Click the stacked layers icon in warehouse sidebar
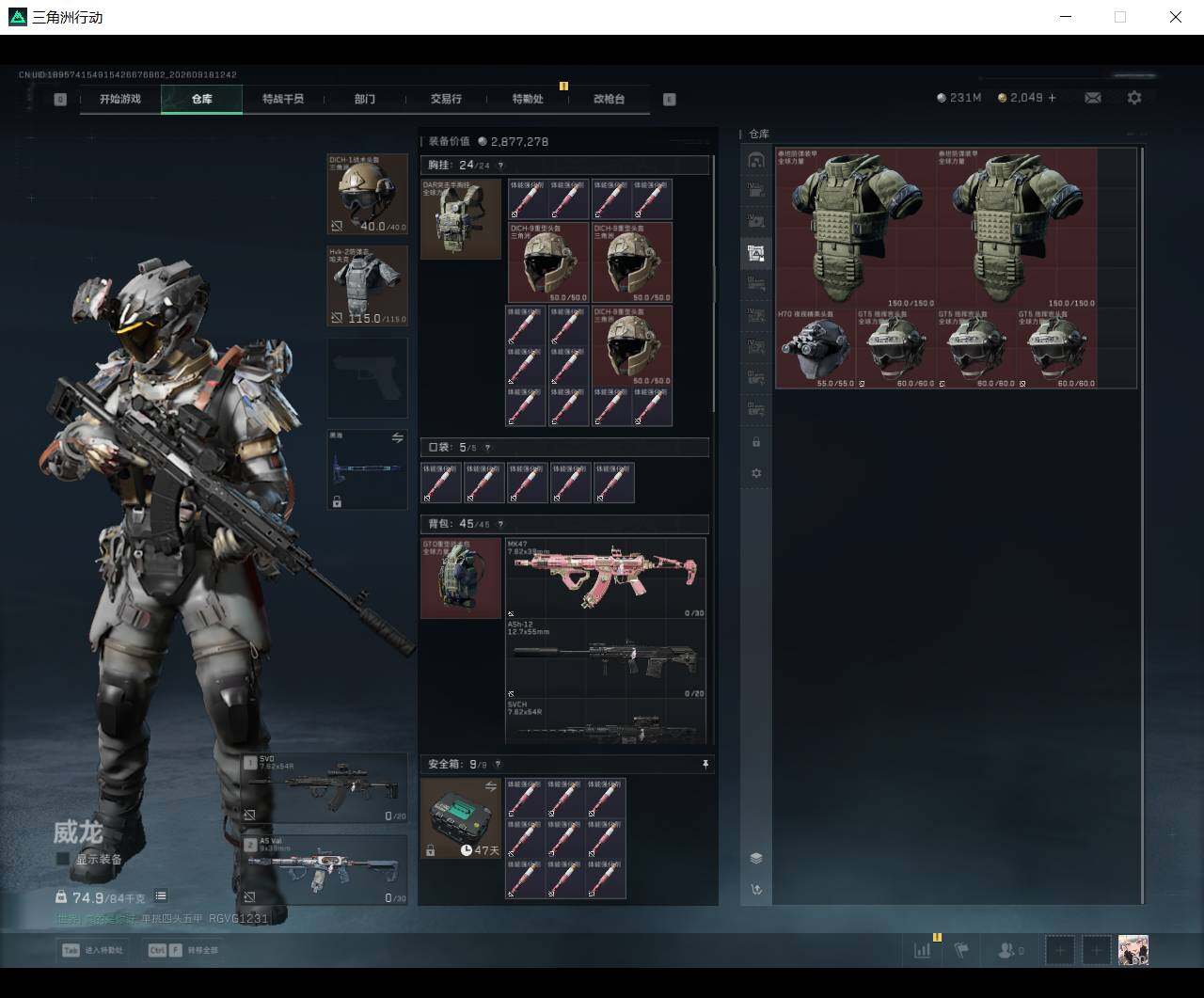 (x=756, y=858)
